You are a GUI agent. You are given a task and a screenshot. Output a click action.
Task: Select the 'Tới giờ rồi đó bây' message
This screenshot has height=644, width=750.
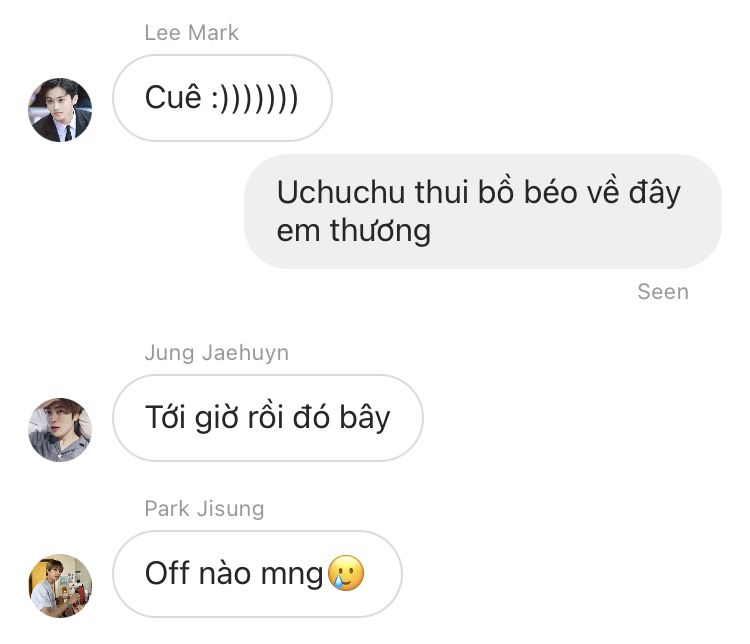tap(268, 418)
